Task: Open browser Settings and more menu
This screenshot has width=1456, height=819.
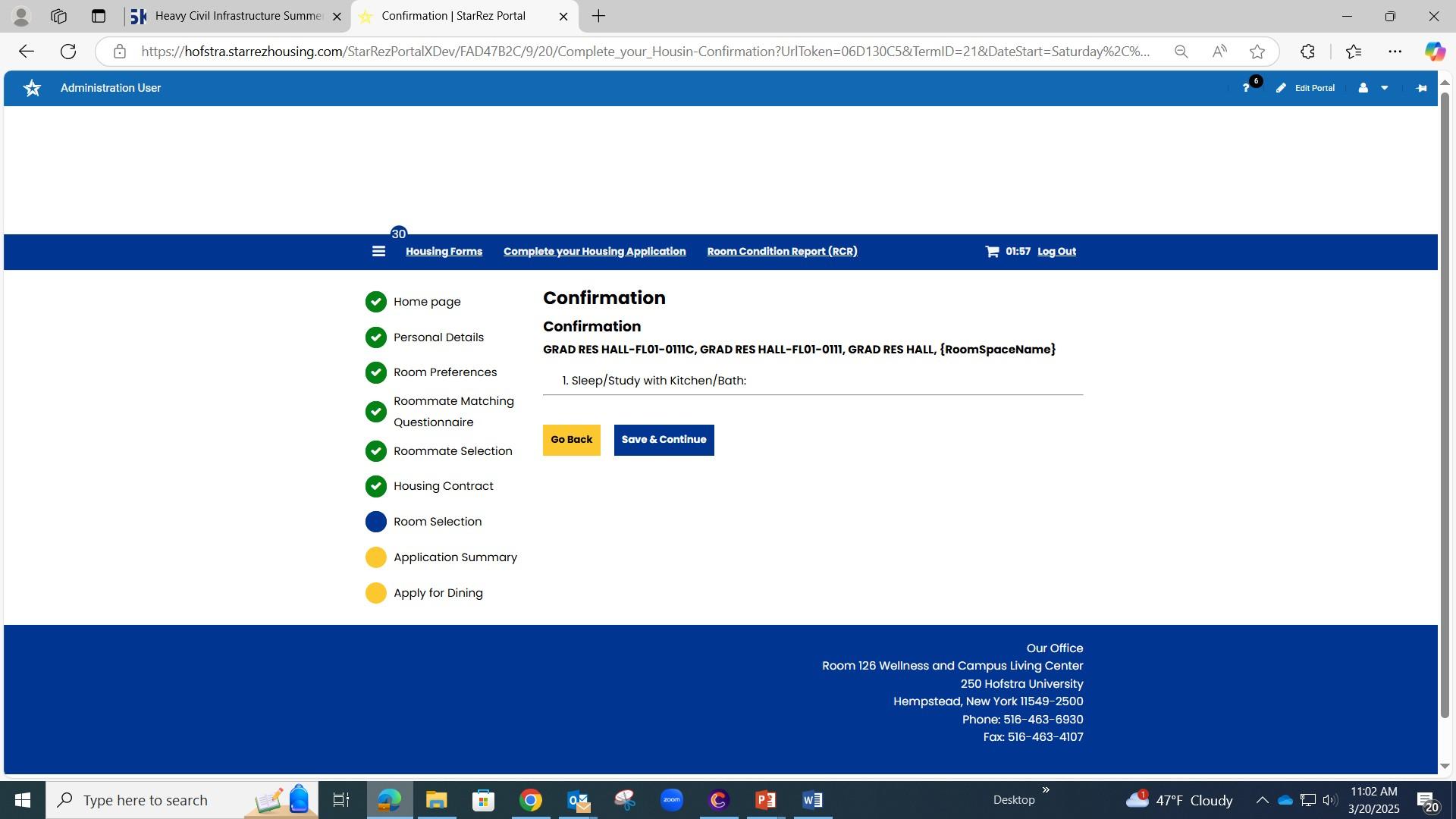Action: click(1395, 52)
